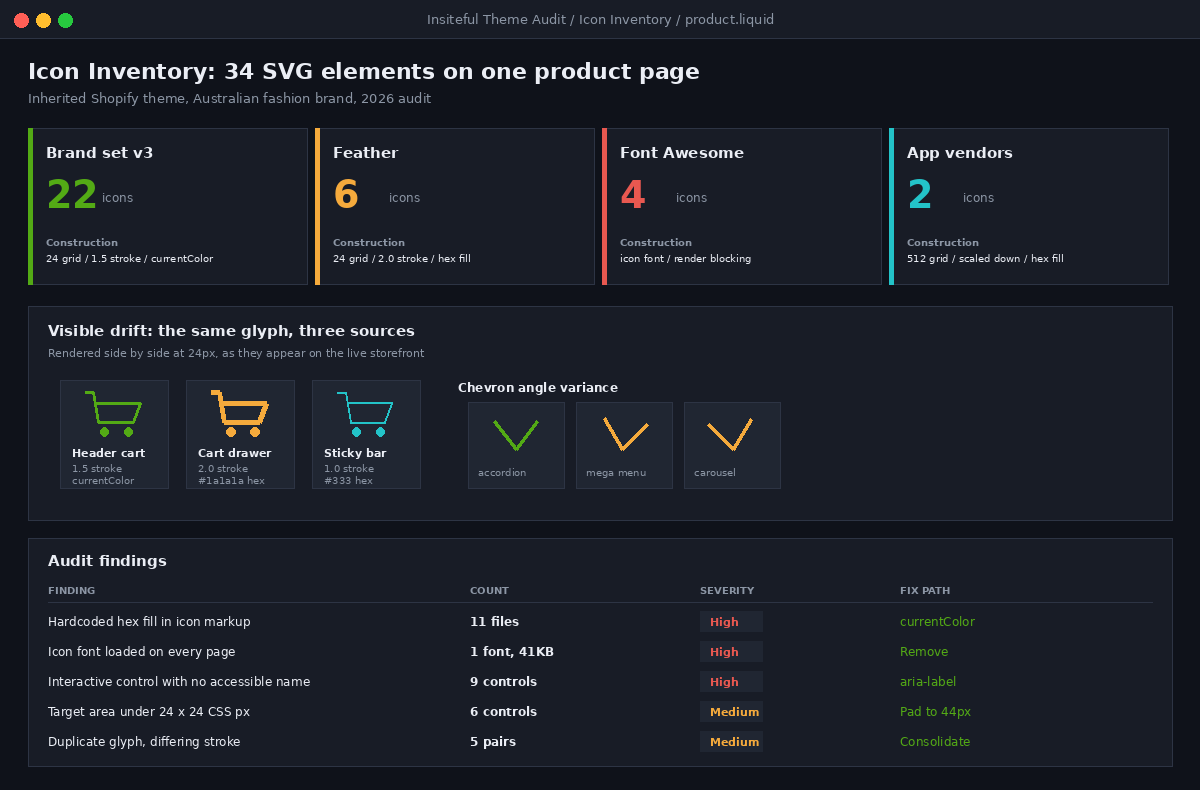Click the '1 font, 41KB' count cell
This screenshot has width=1200, height=790.
pos(512,652)
